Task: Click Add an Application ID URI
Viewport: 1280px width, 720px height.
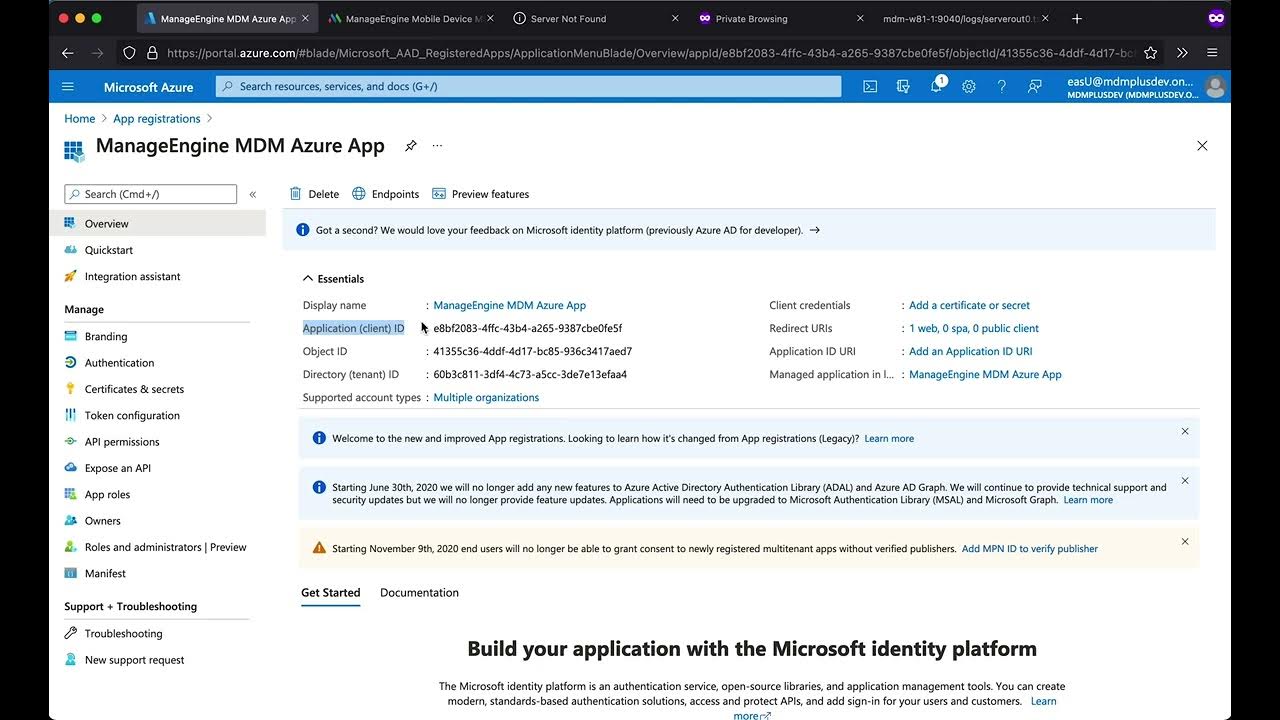Action: [970, 351]
